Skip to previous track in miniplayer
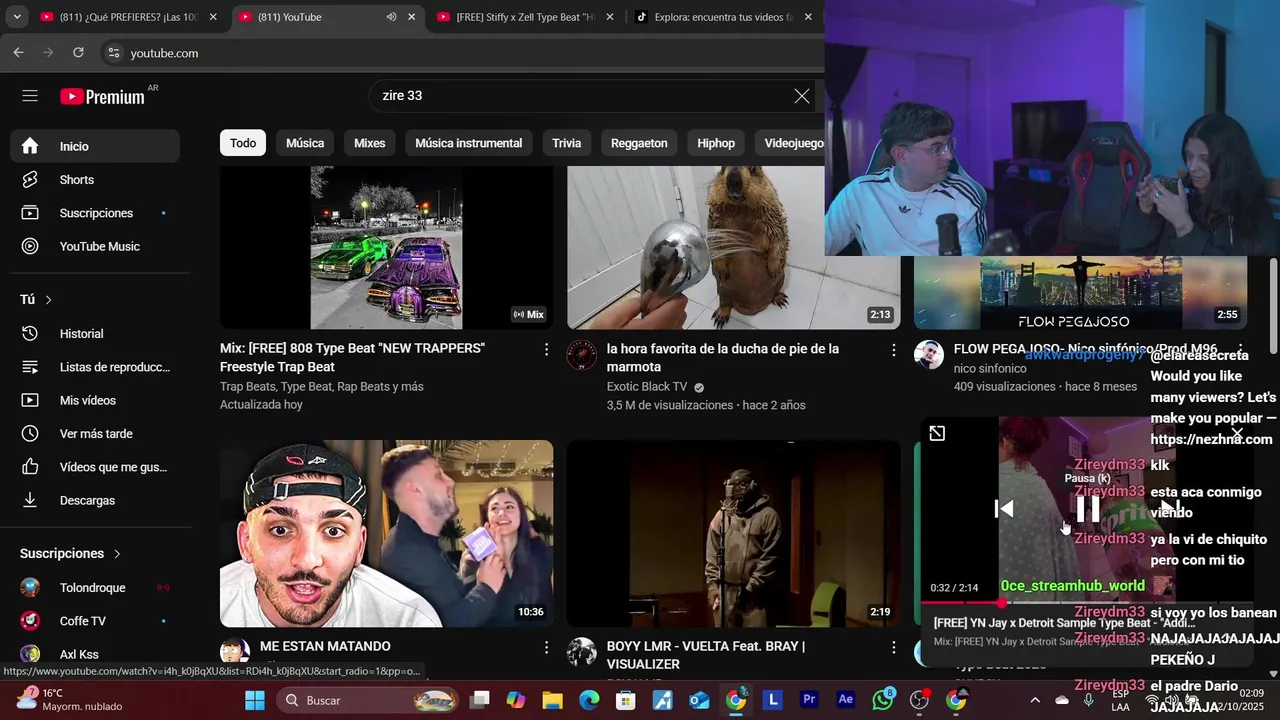This screenshot has width=1280, height=720. pos(1004,509)
